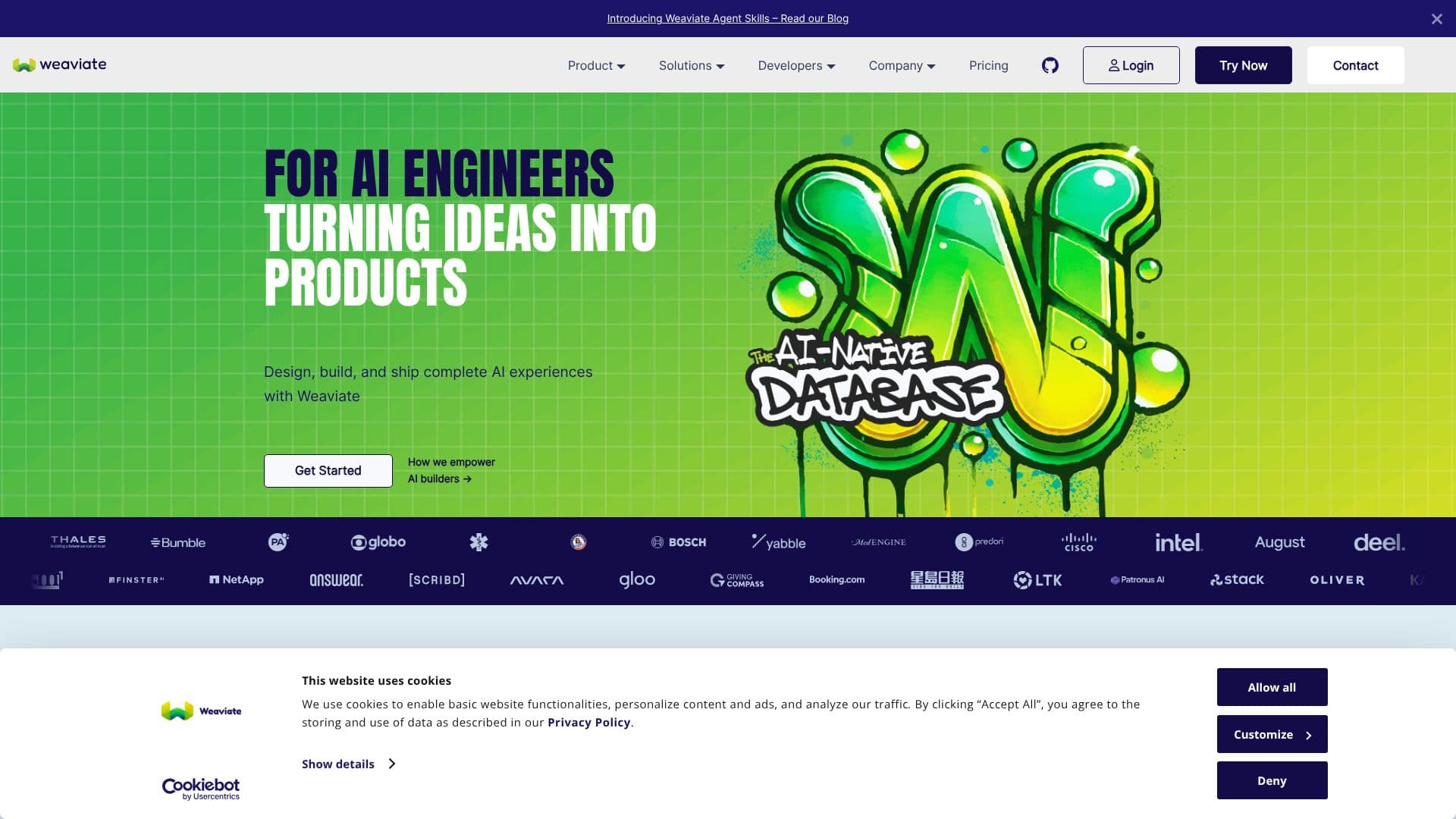Read the Weaviate Agent Skills blog announcement
1456x819 pixels.
click(727, 19)
